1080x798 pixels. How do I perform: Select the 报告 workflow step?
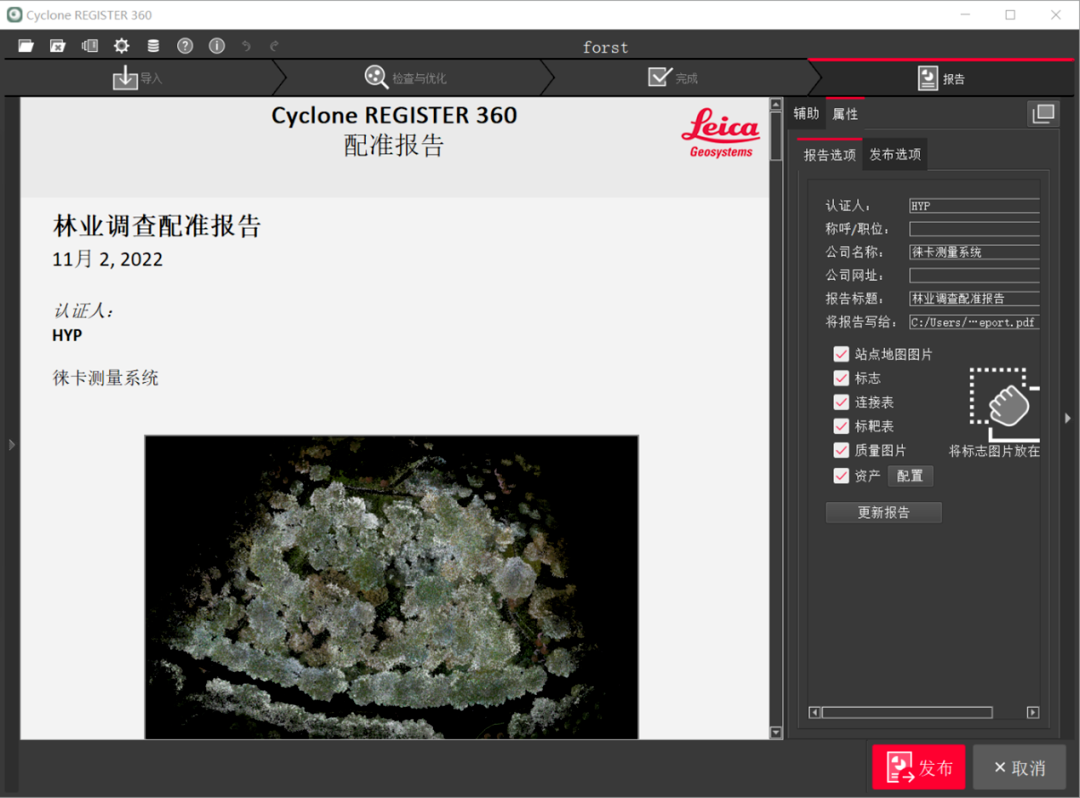click(942, 78)
